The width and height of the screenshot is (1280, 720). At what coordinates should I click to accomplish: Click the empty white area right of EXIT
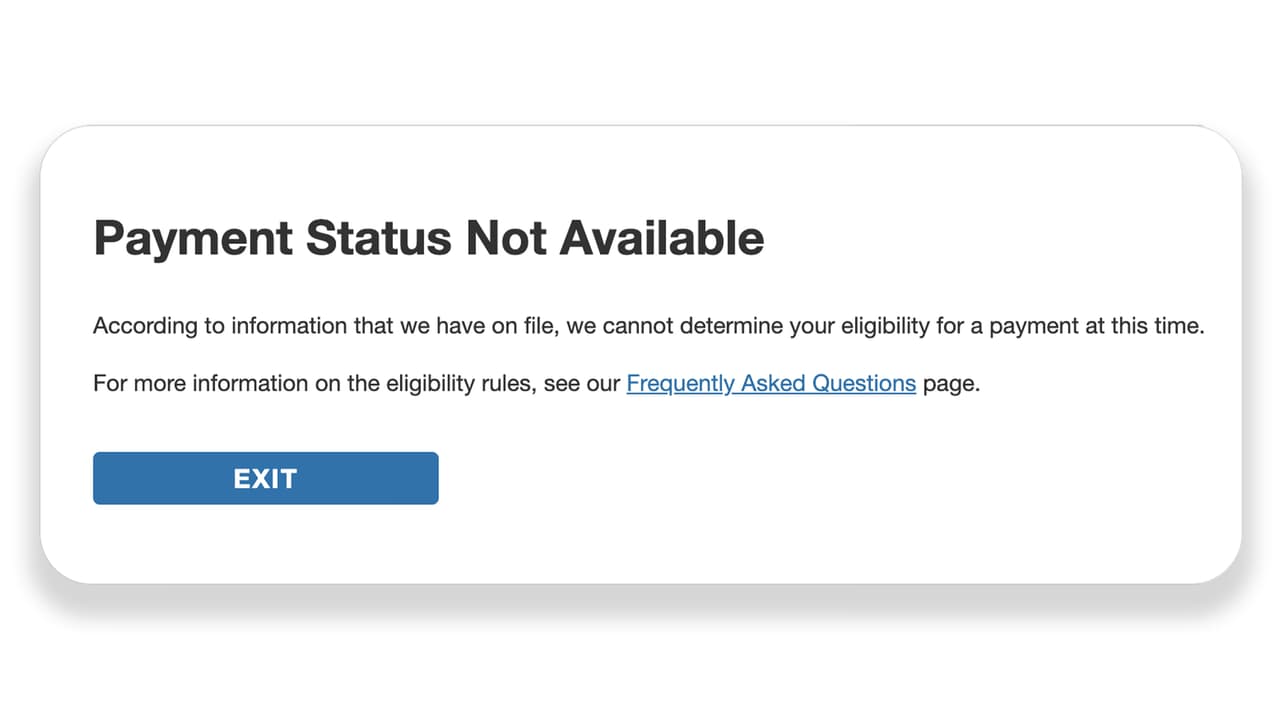click(800, 478)
